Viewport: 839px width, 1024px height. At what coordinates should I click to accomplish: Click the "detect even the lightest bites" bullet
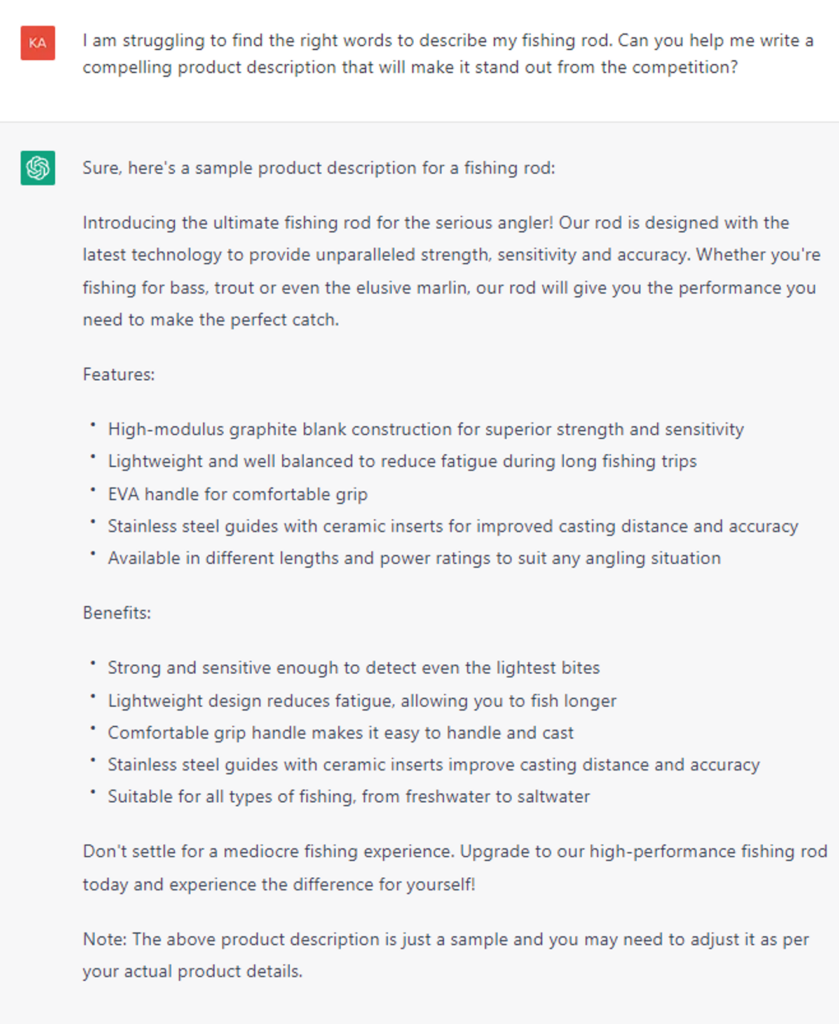click(x=353, y=667)
